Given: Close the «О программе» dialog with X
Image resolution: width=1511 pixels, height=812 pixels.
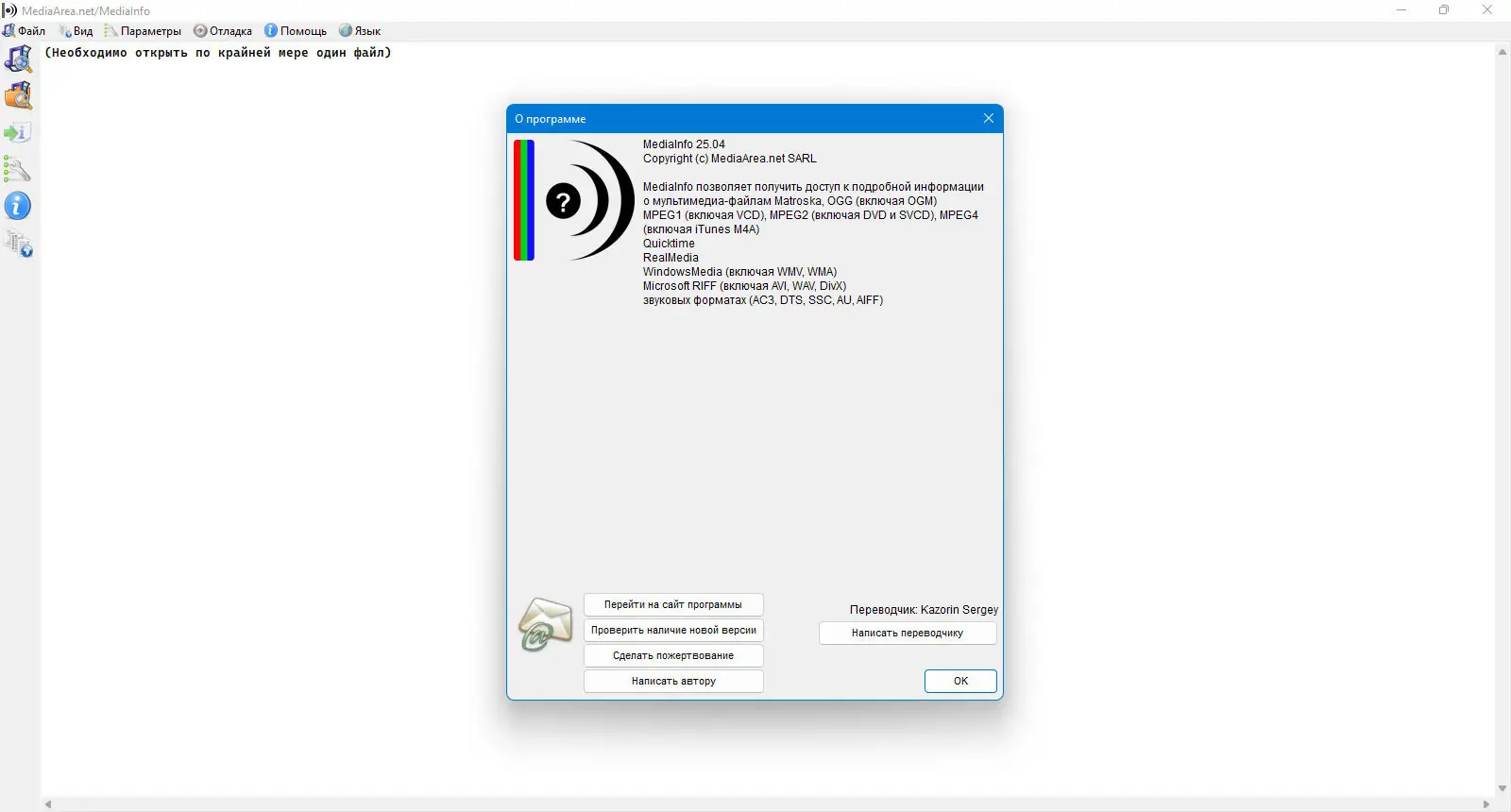Looking at the screenshot, I should tap(989, 118).
